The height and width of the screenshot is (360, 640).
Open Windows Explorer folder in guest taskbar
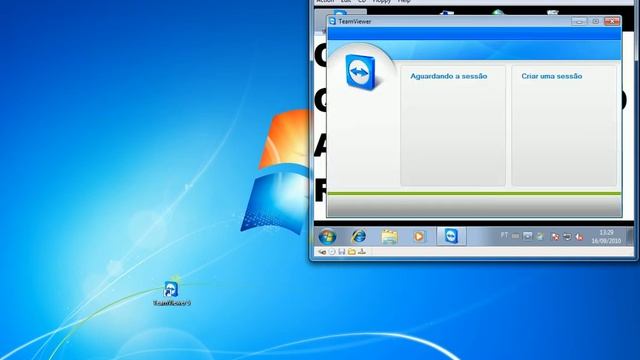tap(389, 236)
